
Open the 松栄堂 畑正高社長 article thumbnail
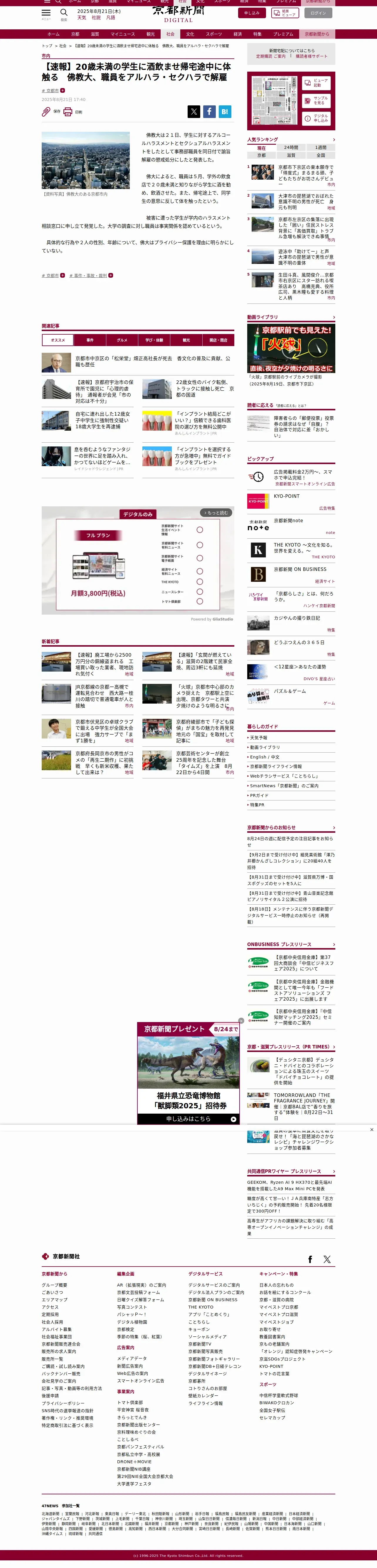point(56,362)
